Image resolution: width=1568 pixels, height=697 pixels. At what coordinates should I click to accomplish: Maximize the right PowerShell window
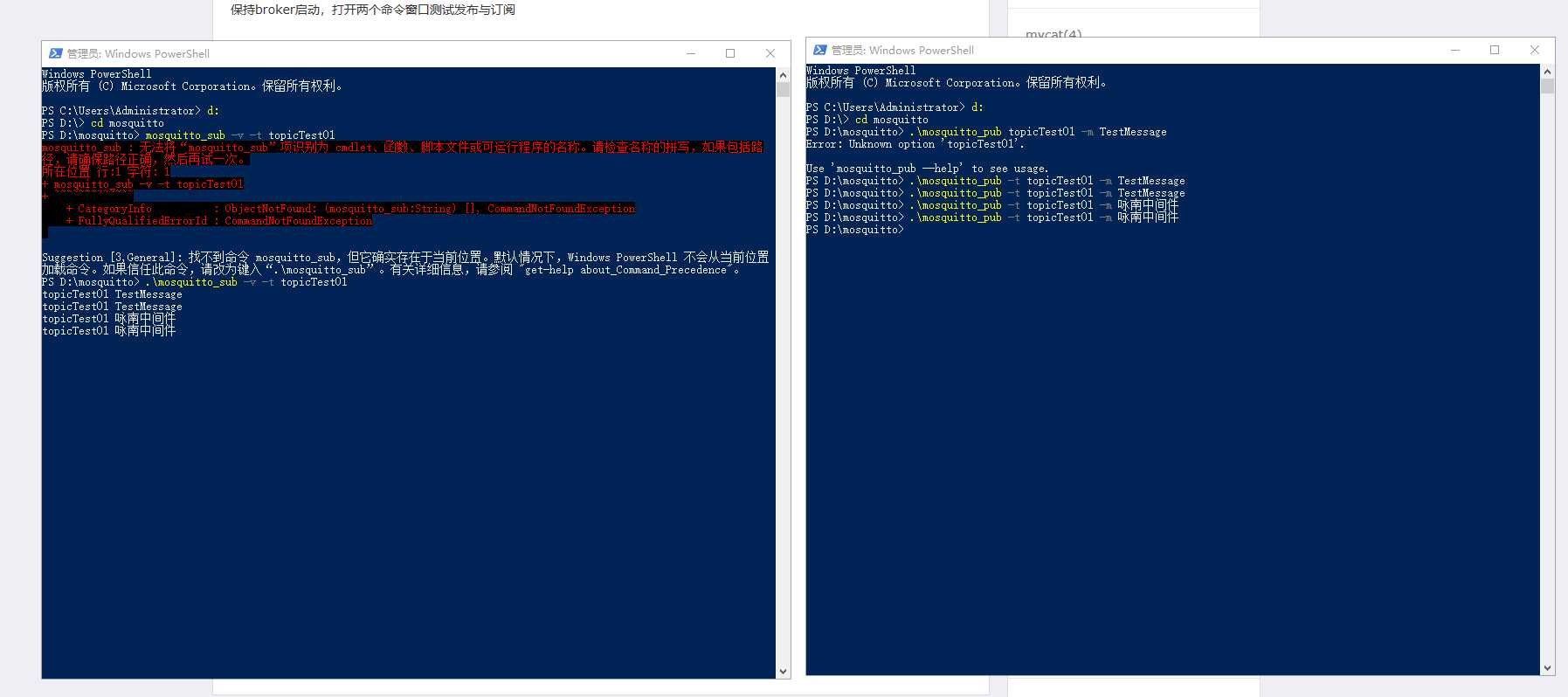pyautogui.click(x=1495, y=50)
